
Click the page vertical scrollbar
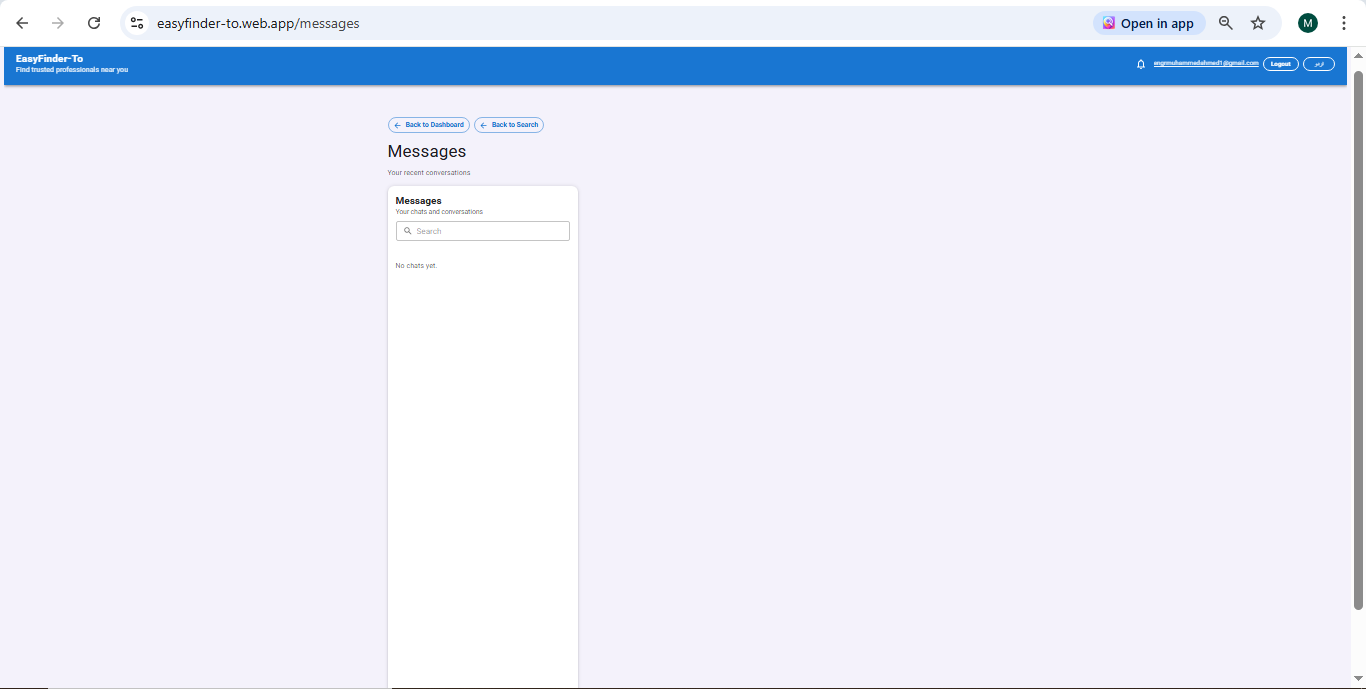1358,340
